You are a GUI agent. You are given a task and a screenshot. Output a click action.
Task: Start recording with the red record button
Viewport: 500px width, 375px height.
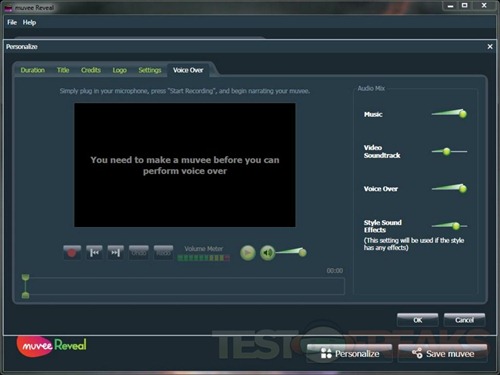[72, 253]
